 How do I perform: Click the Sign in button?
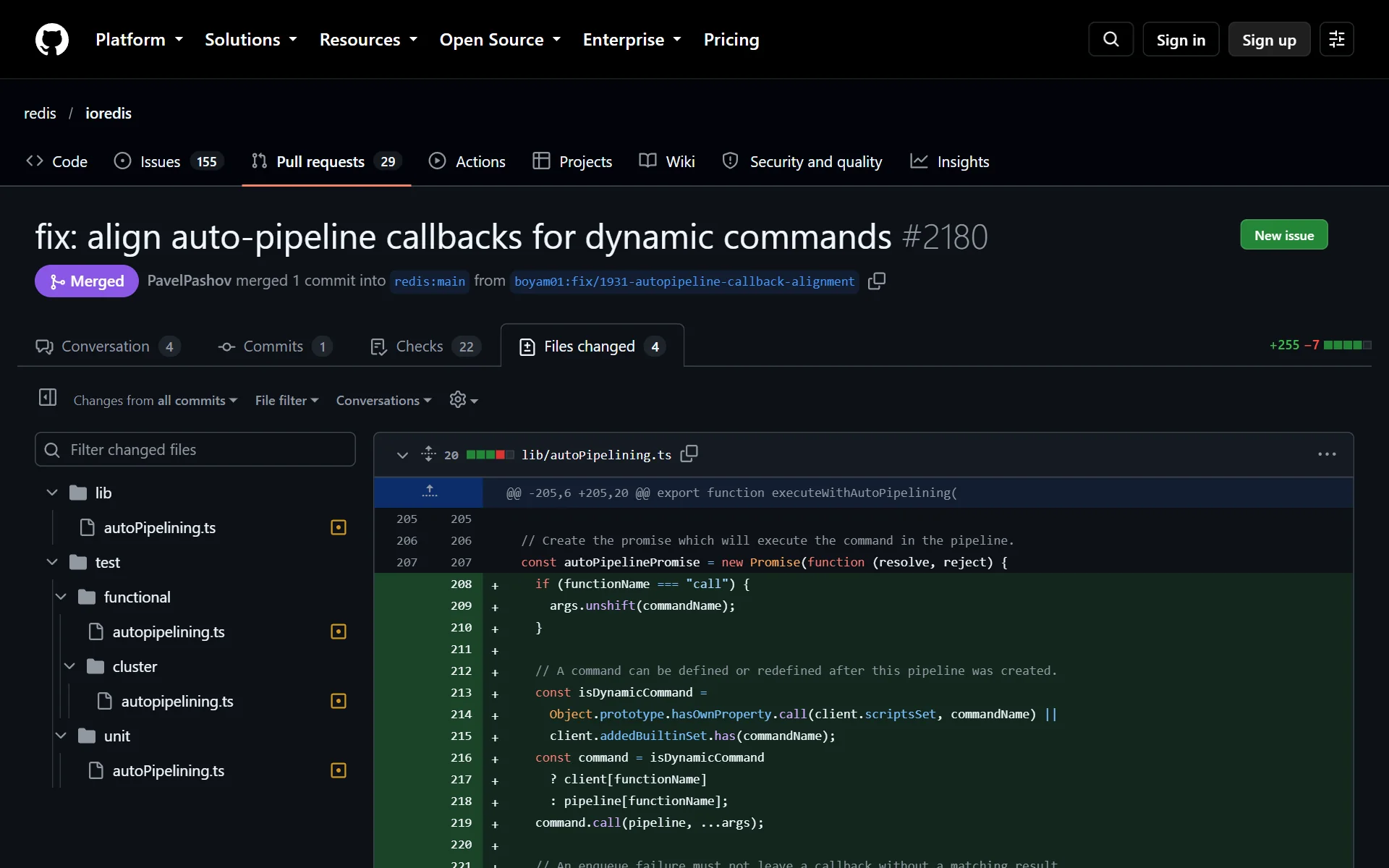click(x=1181, y=39)
